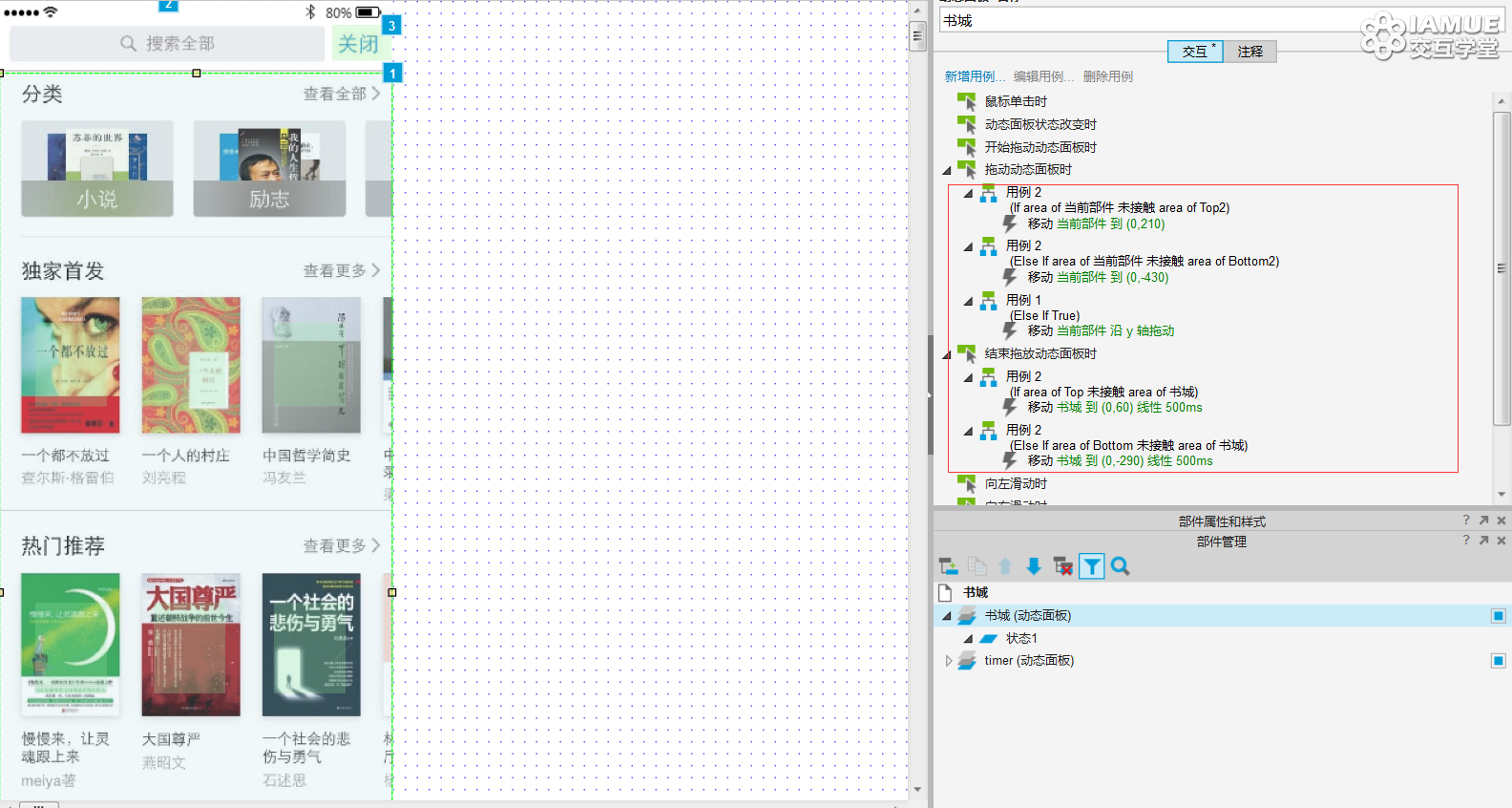Screen dimensions: 1512x808
Task: Pop out the 部件管理 panel
Action: (x=1483, y=541)
